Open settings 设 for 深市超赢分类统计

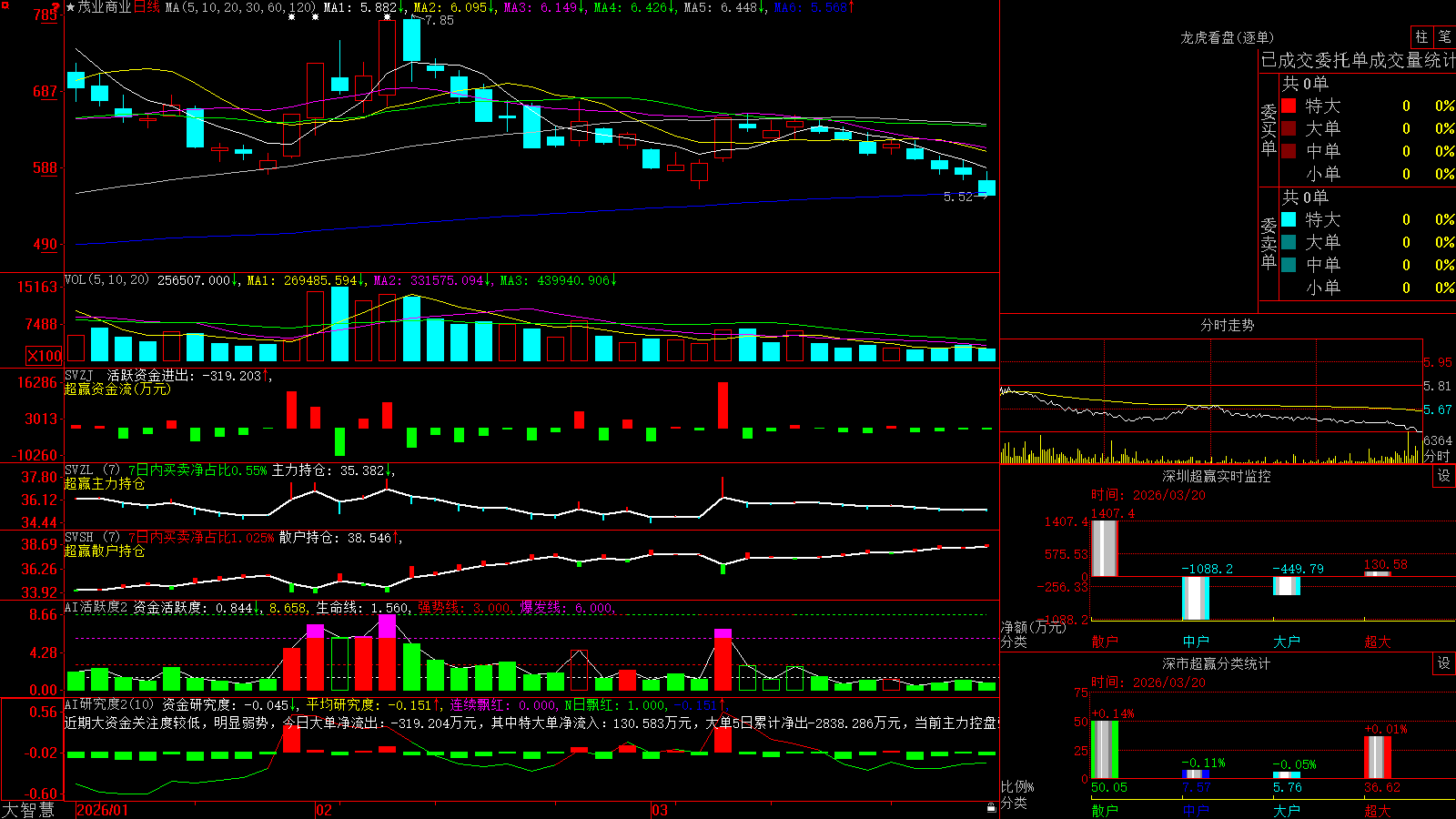pyautogui.click(x=1444, y=663)
